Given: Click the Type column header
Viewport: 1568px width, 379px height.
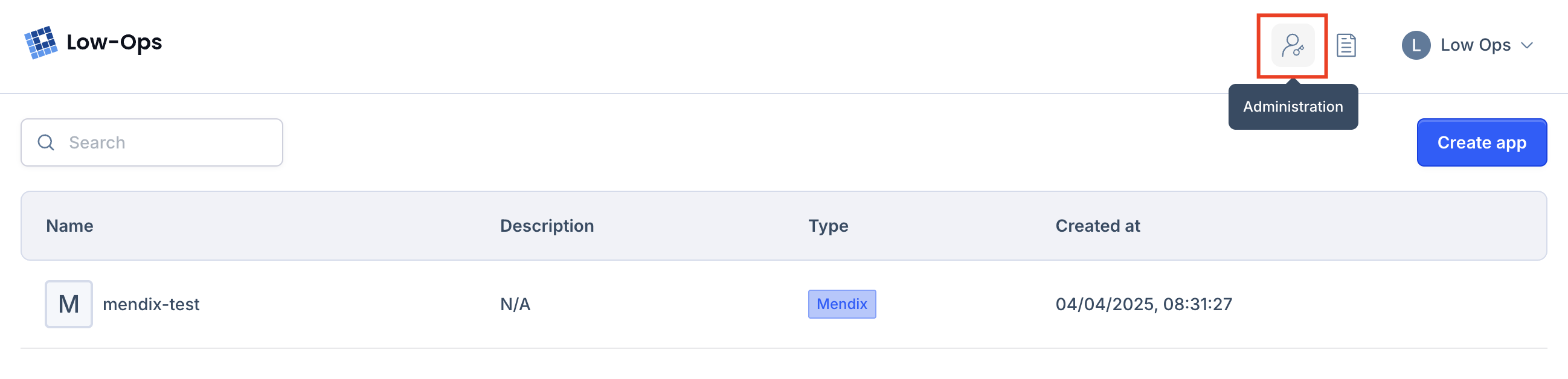Looking at the screenshot, I should (828, 226).
